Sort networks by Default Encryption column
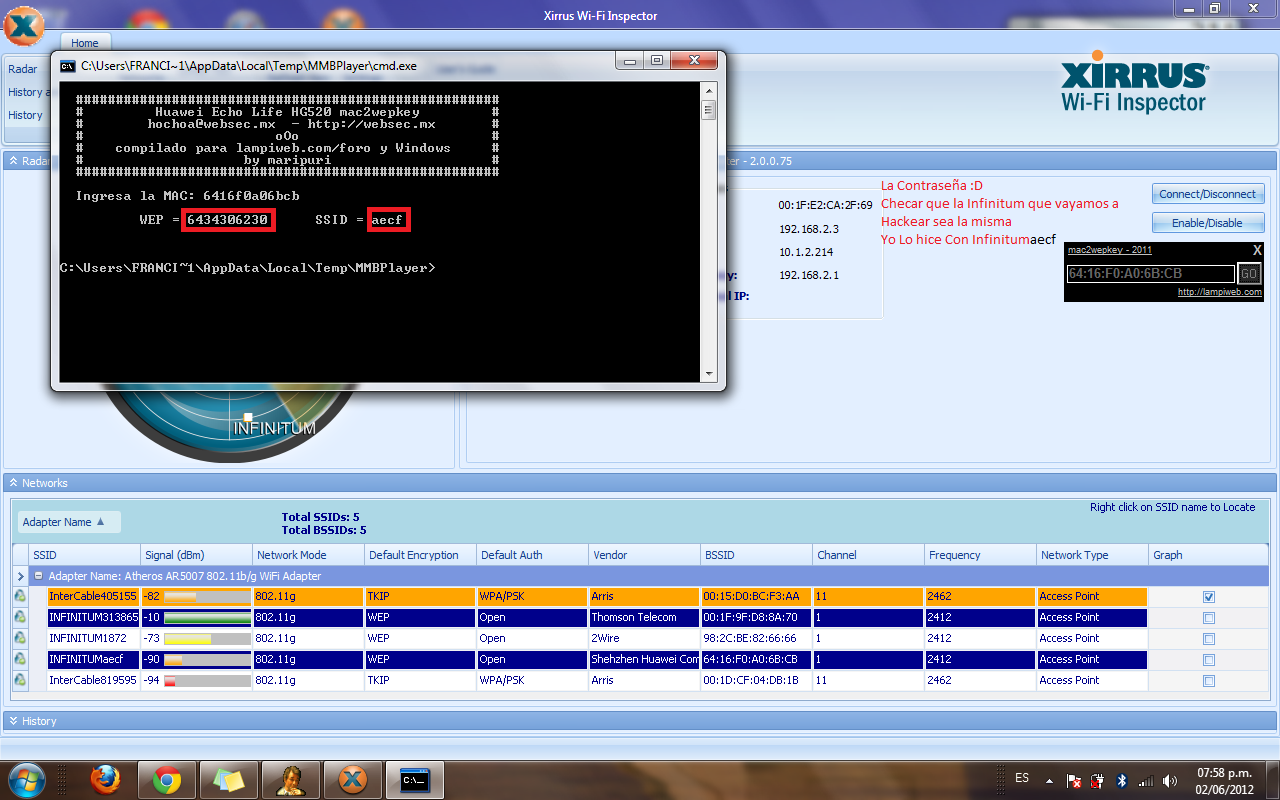 tap(420, 555)
